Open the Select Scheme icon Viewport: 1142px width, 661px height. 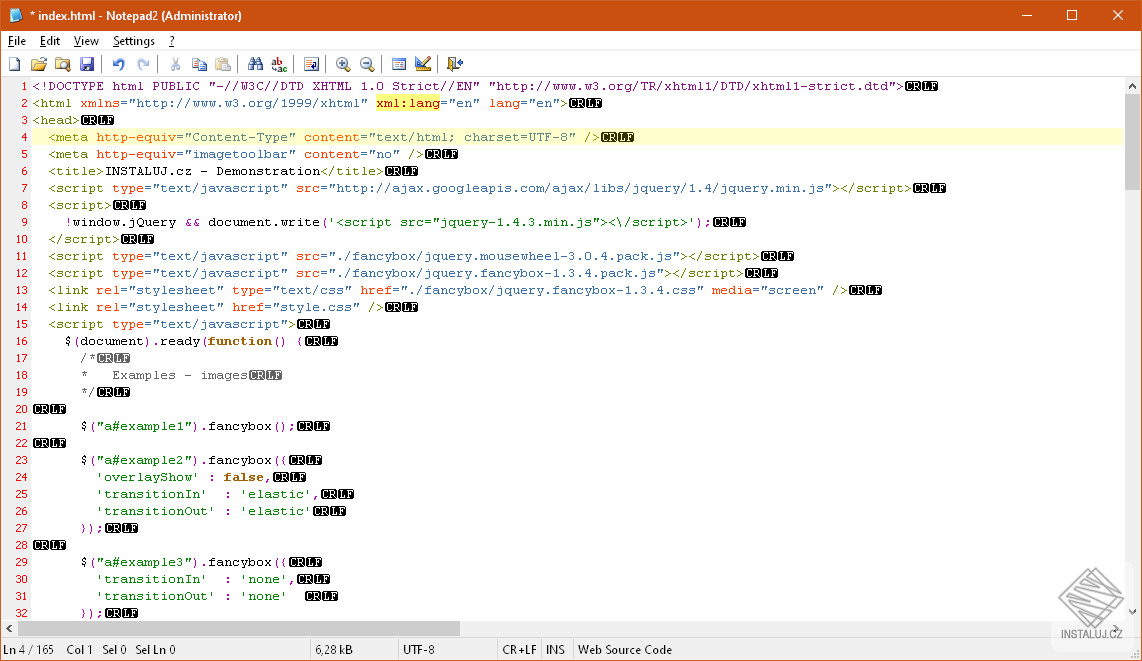tap(399, 64)
